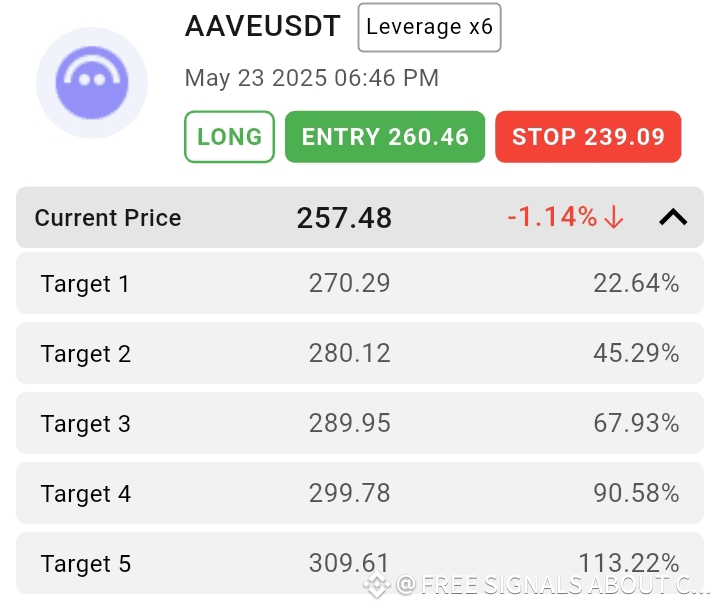Click the LONG position tag
This screenshot has width=719, height=610.
229,137
